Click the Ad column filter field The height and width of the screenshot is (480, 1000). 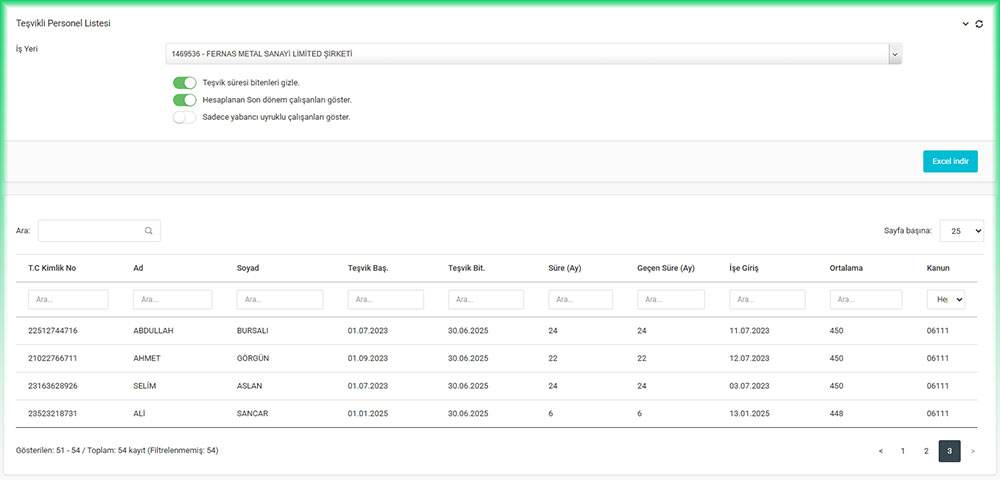pyautogui.click(x=172, y=299)
